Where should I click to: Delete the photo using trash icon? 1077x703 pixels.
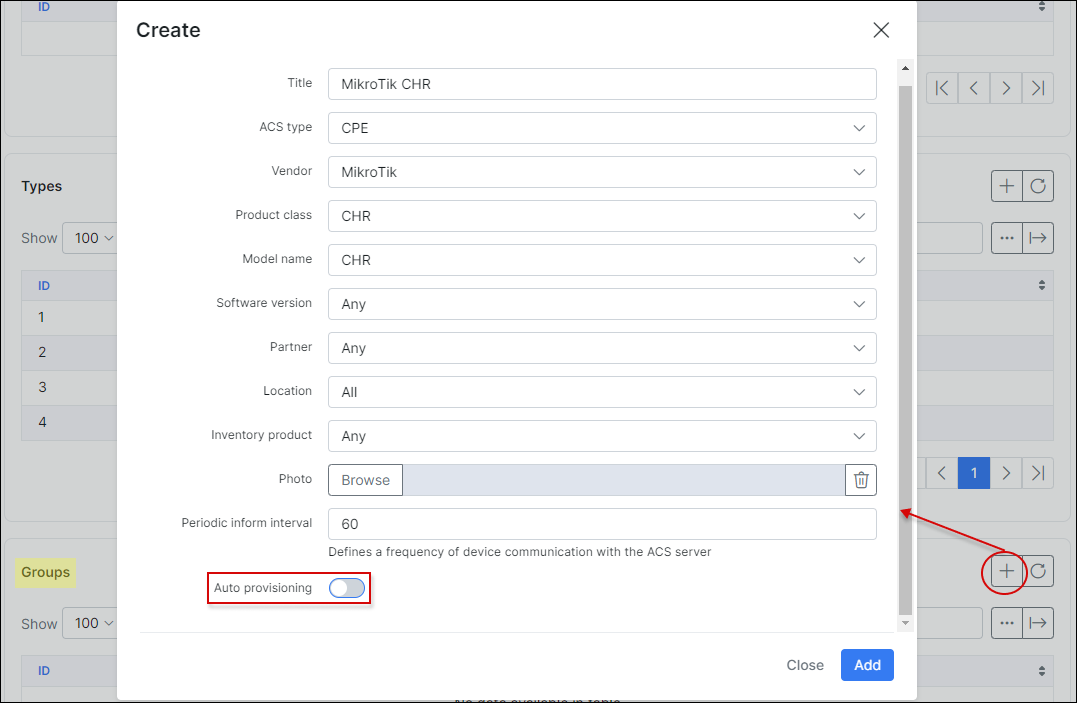(x=860, y=480)
